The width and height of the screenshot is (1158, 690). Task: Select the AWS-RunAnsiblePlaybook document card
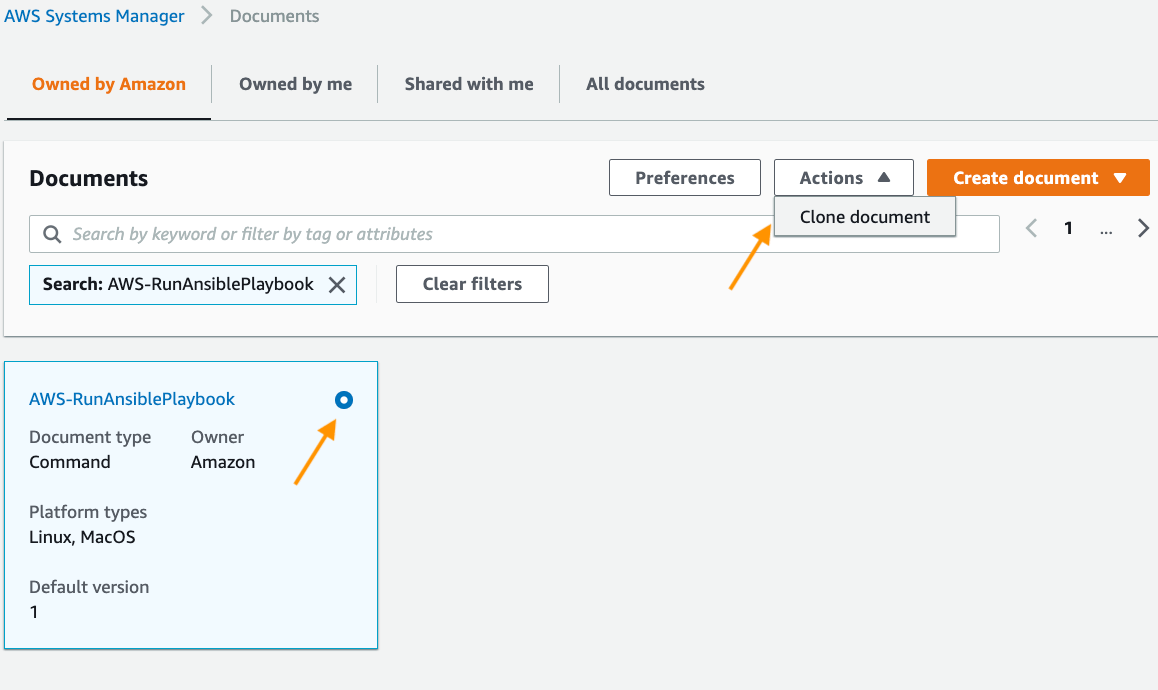pos(191,505)
